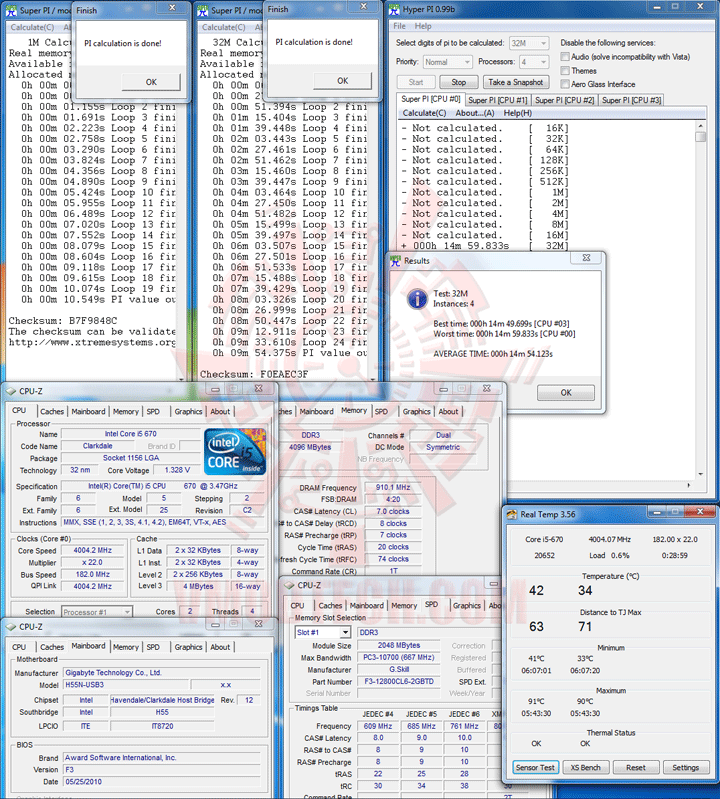Click the Results dialog title icon
Viewport: 720px width, 799px height.
point(395,261)
